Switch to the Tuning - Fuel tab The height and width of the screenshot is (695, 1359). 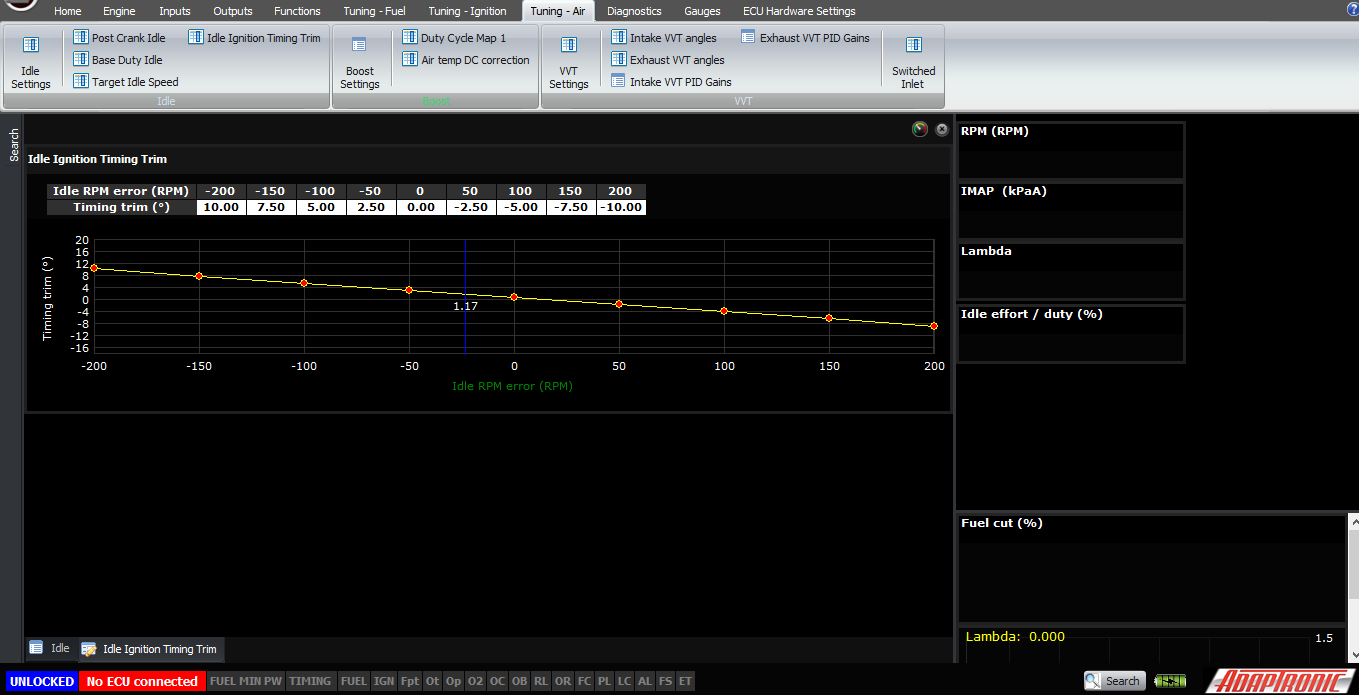374,11
